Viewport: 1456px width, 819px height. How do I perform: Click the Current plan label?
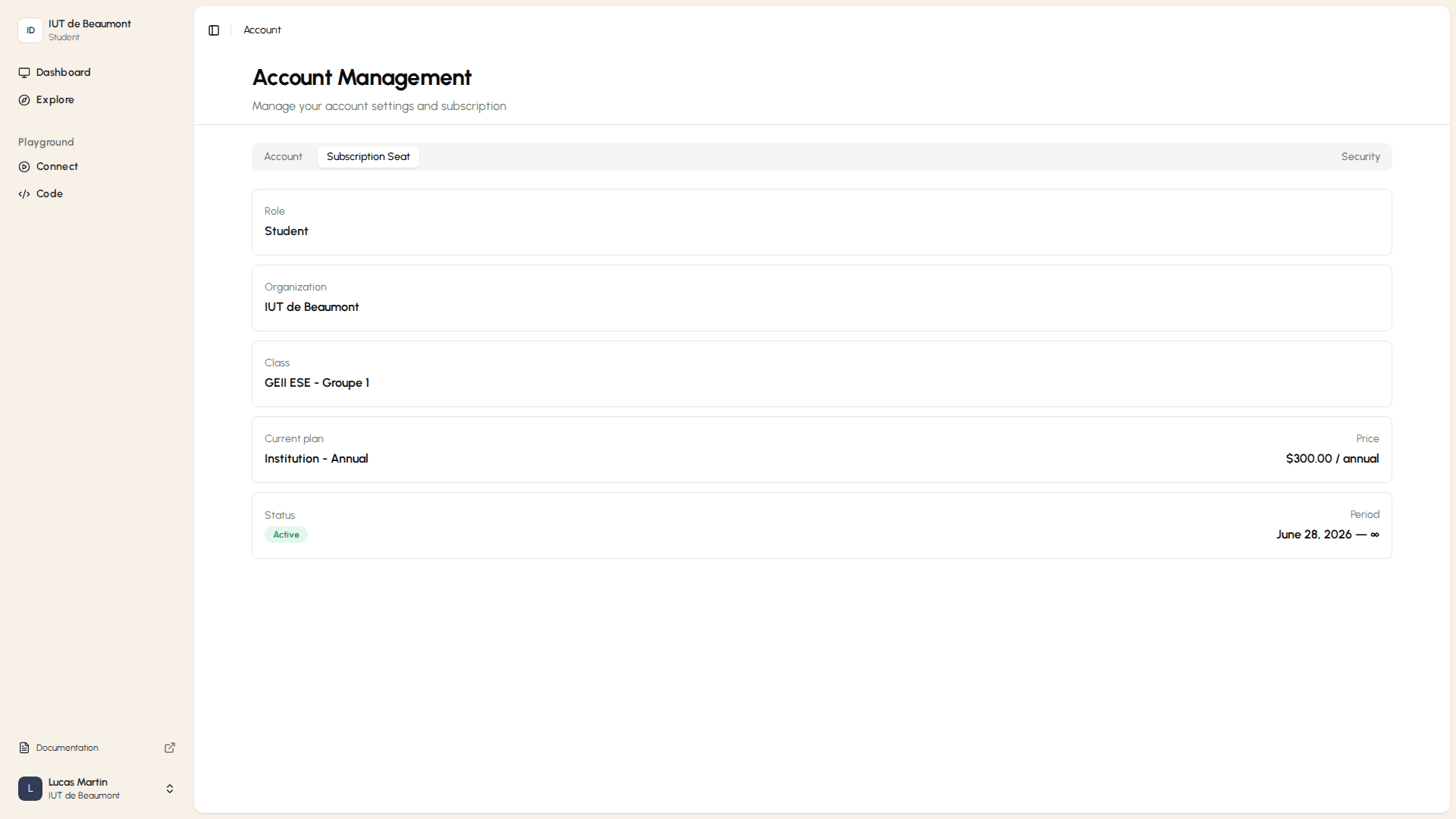click(x=294, y=439)
